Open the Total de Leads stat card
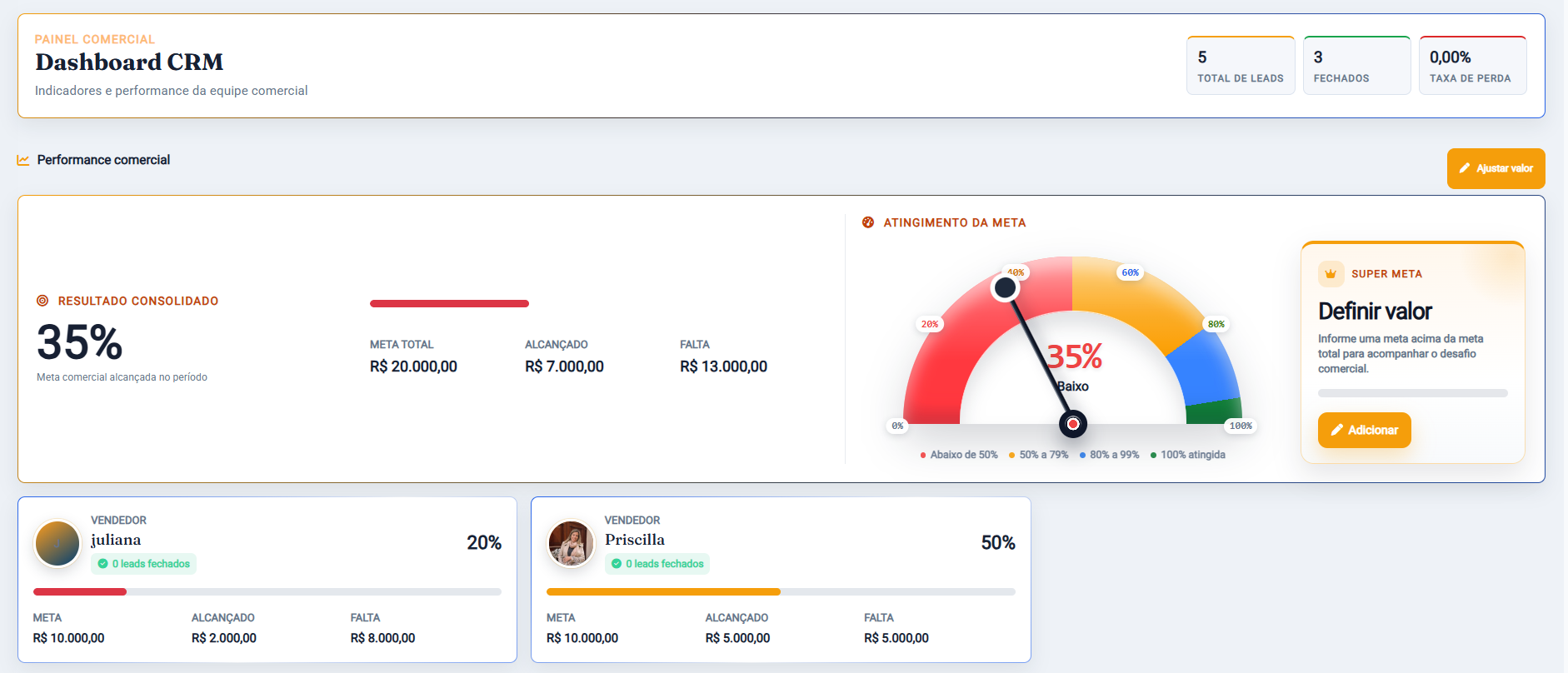1568x673 pixels. pyautogui.click(x=1241, y=66)
